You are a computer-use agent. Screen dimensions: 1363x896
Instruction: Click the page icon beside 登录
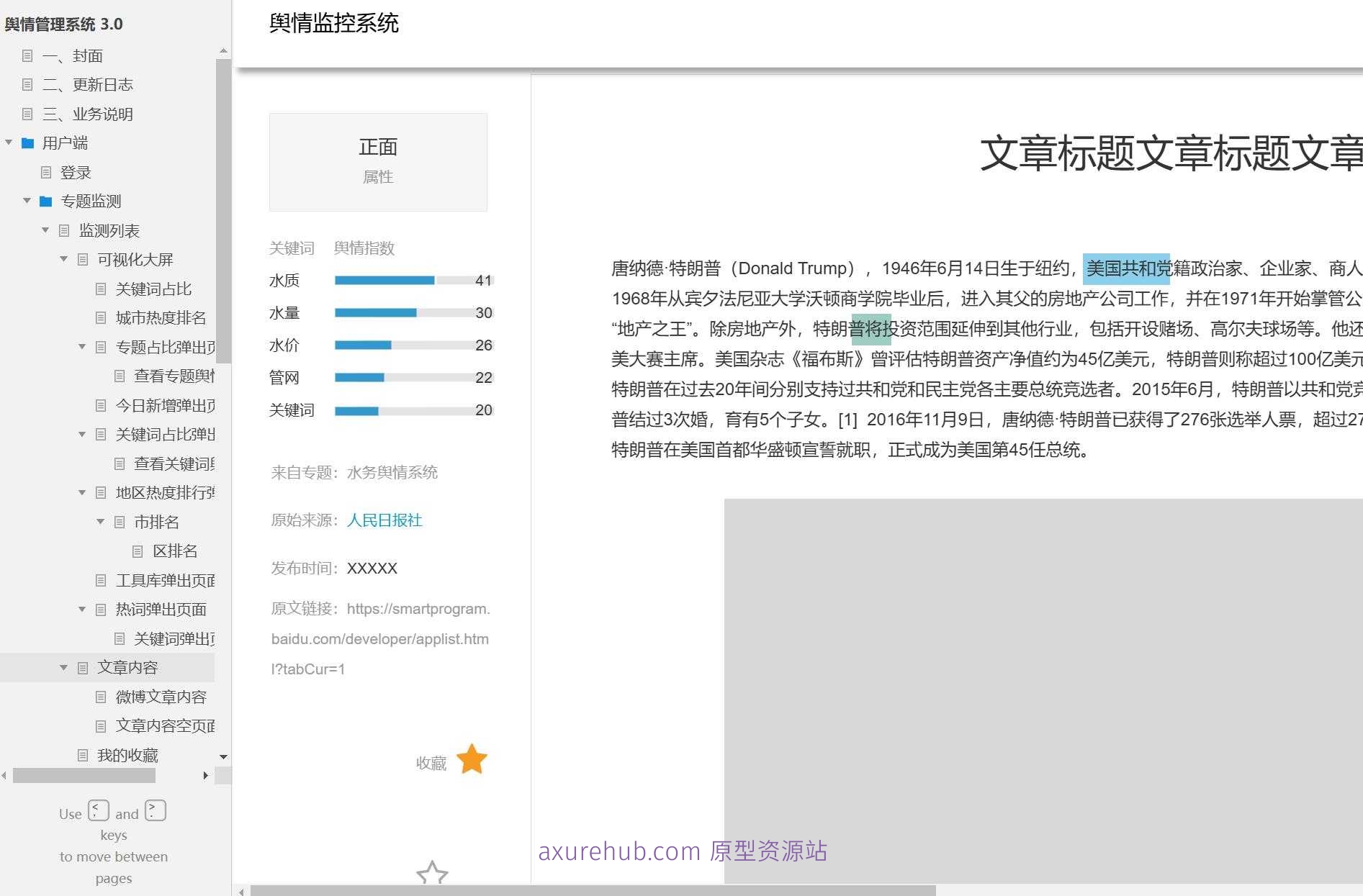point(46,173)
